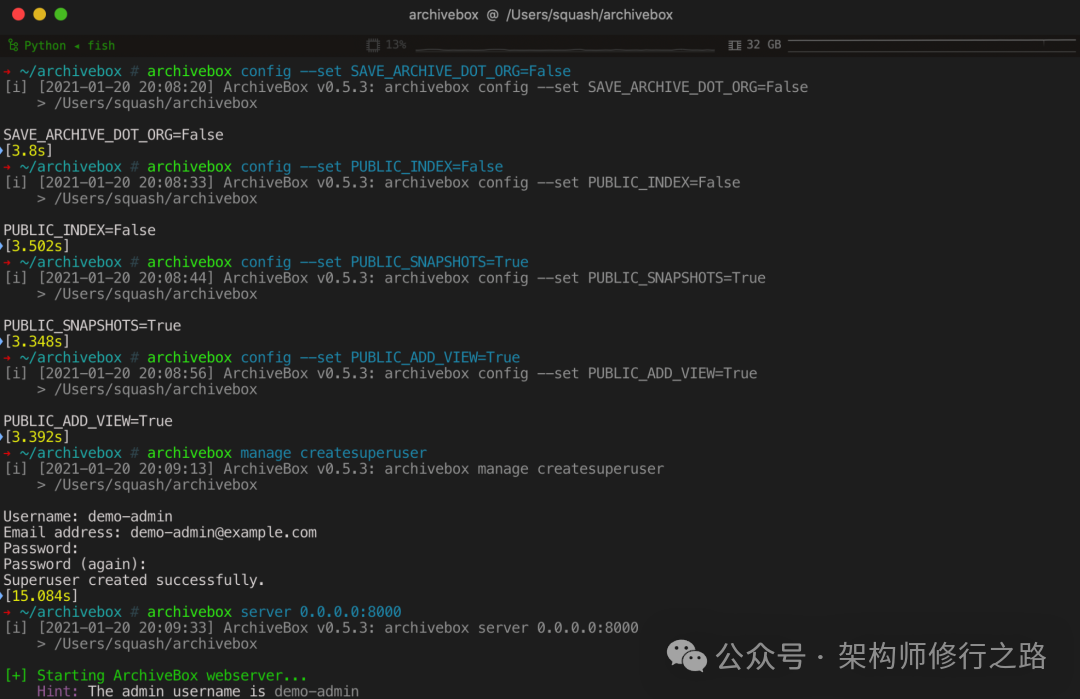Screen dimensions: 1080x699
Task: Close the terminal window with red button
Action: click(19, 14)
